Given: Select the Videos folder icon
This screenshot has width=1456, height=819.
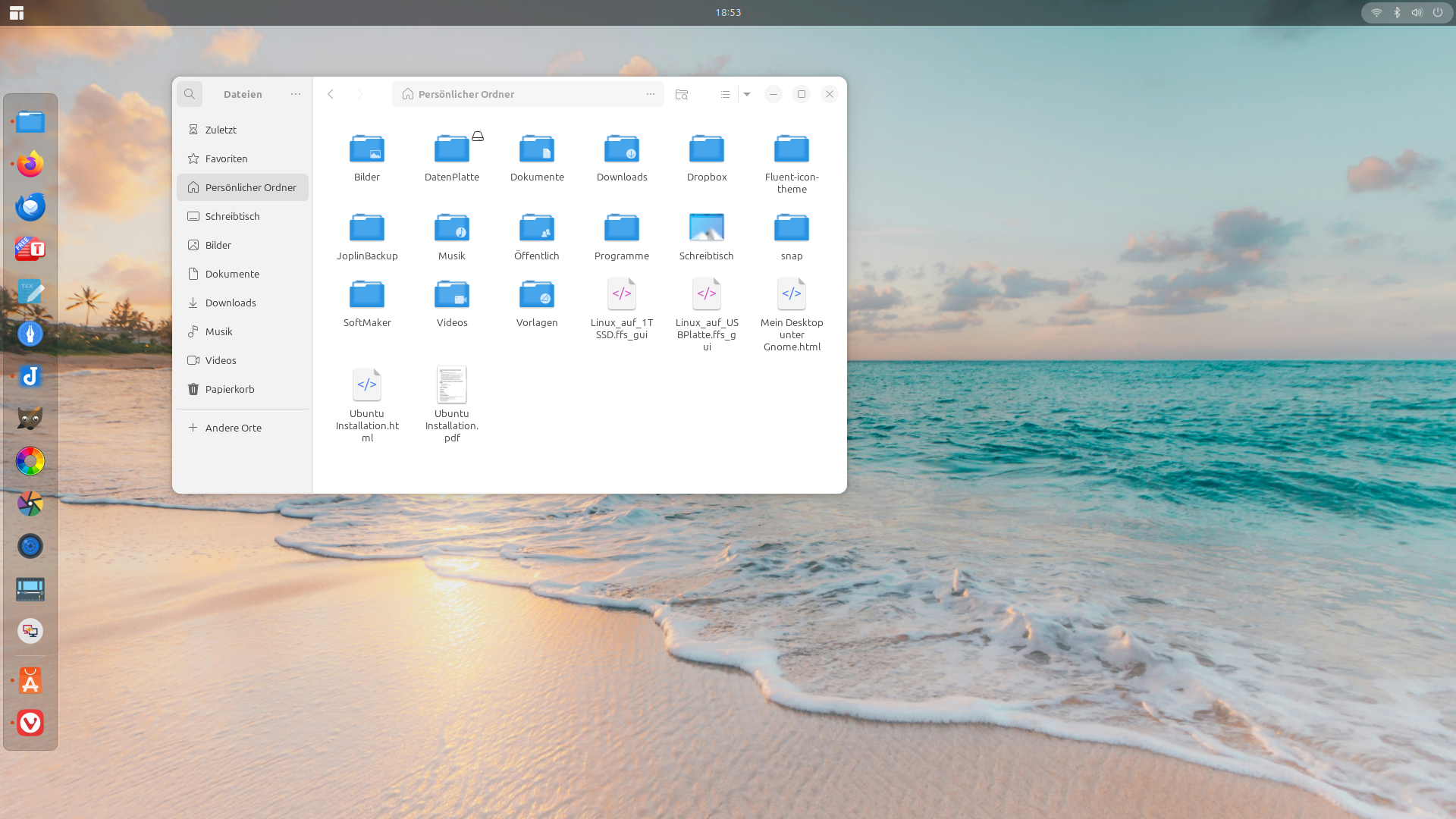Looking at the screenshot, I should [x=452, y=294].
